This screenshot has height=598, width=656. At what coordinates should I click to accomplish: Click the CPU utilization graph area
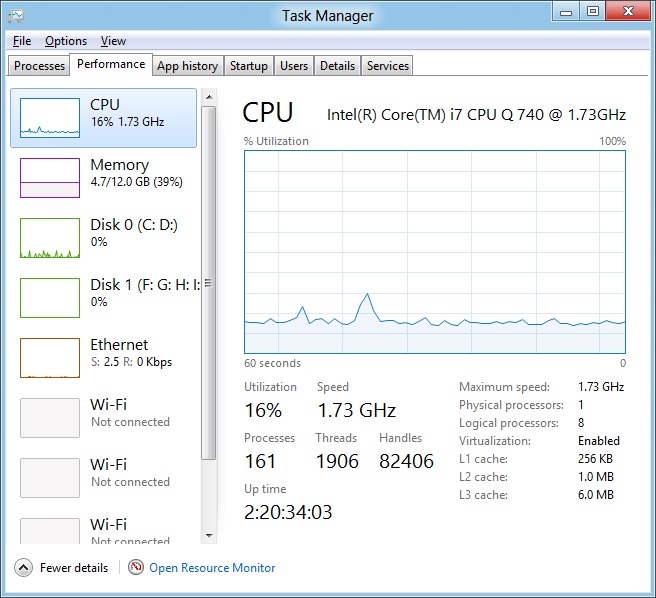(435, 251)
